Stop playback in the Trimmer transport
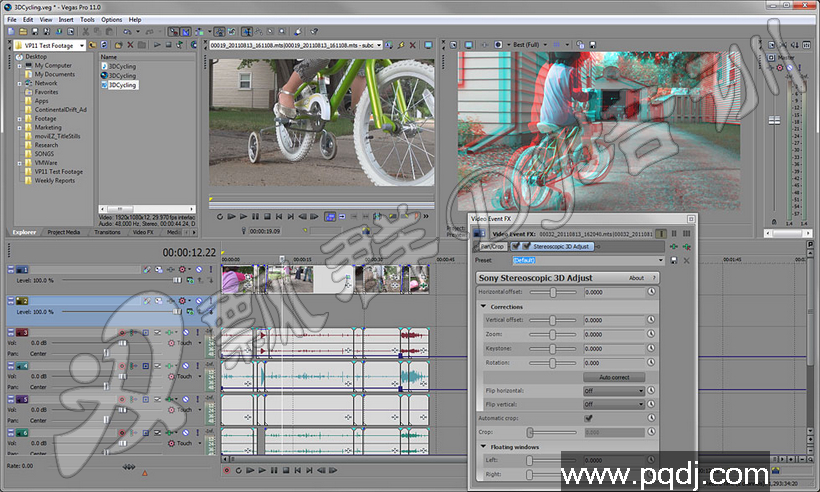Screen dimensions: 820x492 pos(267,216)
